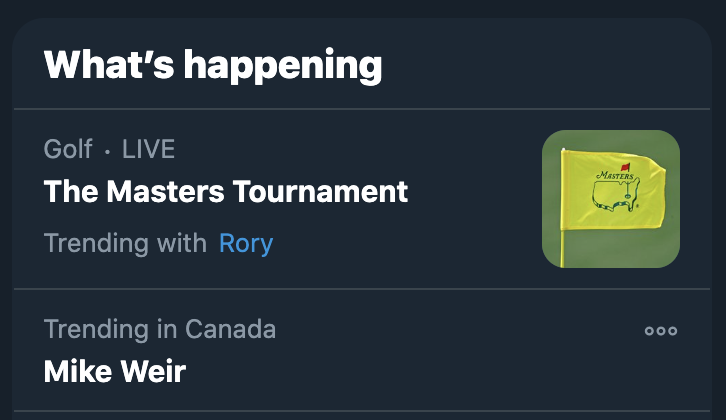This screenshot has width=726, height=420.
Task: Click the What's happening heading
Action: click(213, 65)
